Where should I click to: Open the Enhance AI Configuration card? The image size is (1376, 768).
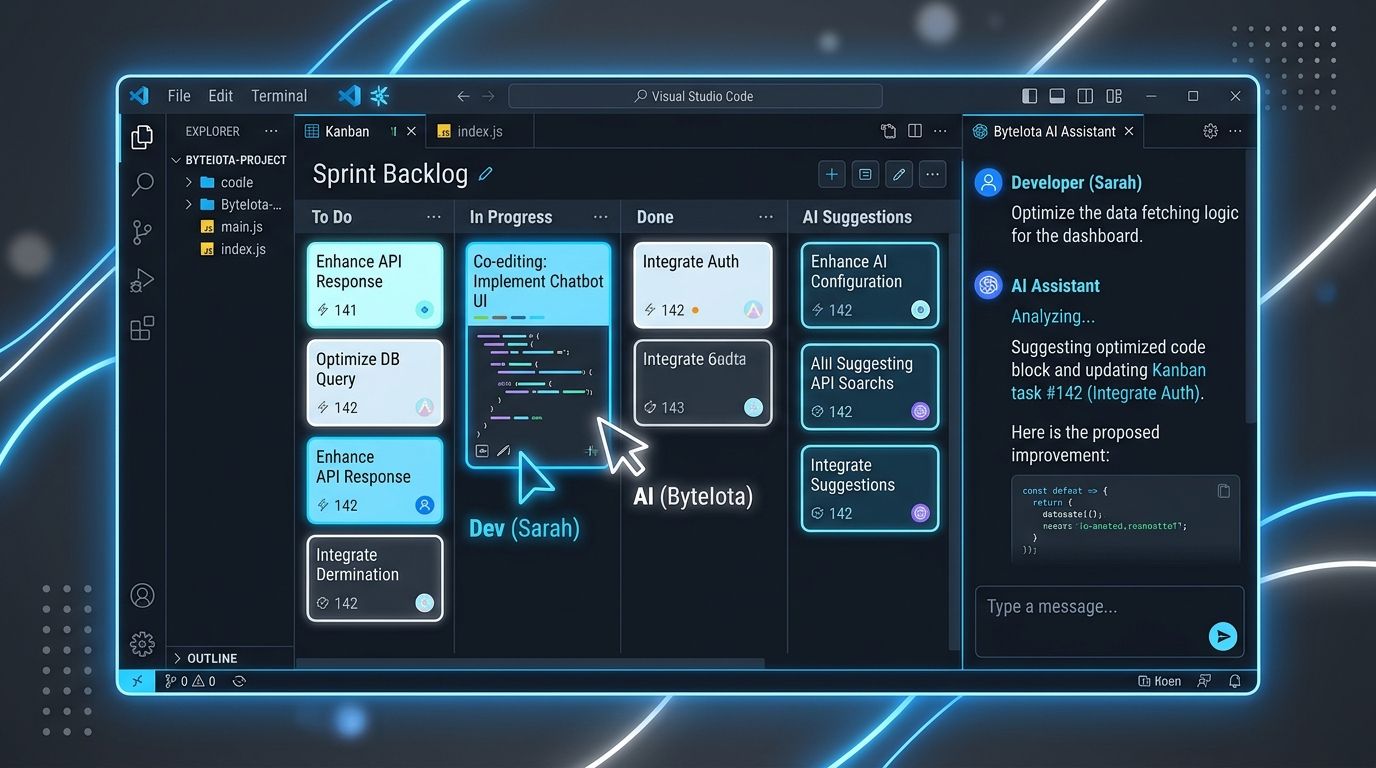coord(870,285)
